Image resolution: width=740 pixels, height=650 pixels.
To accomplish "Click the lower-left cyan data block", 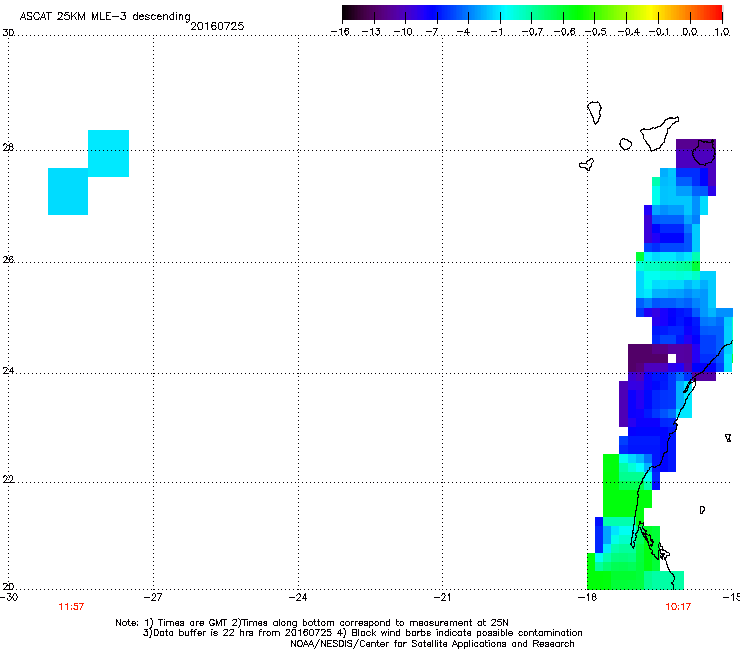I will [68, 191].
